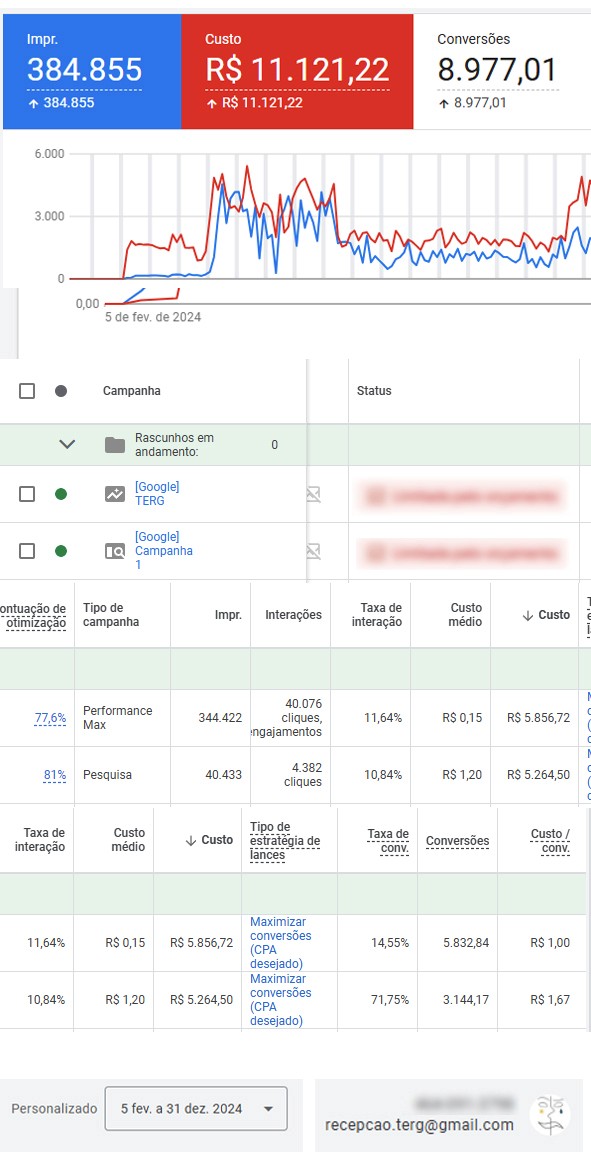591x1168 pixels.
Task: Click the account avatar icon
Action: click(550, 1115)
